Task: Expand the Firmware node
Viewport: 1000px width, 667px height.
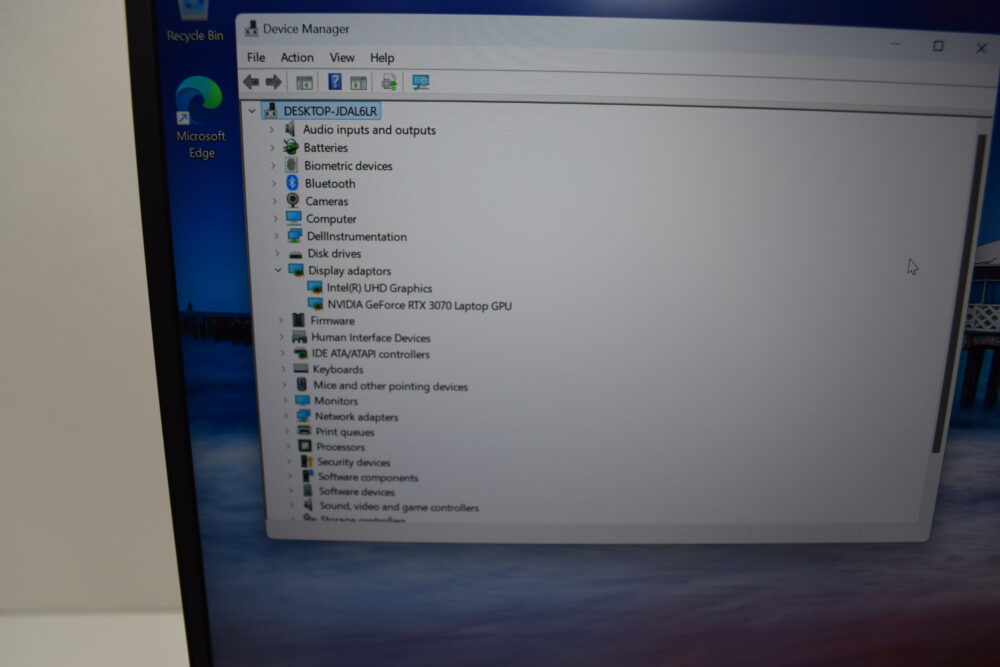Action: (281, 320)
